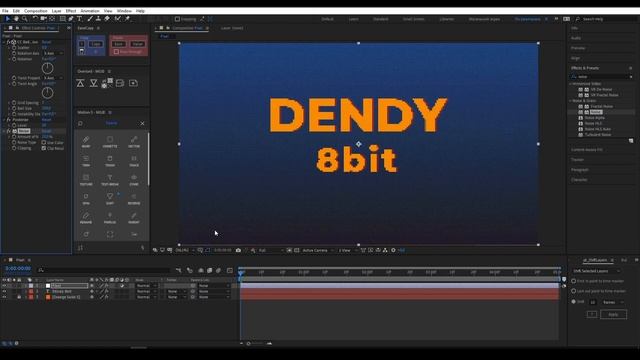Image resolution: width=640 pixels, height=360 pixels.
Task: Select the Hand tool
Action: [16, 19]
